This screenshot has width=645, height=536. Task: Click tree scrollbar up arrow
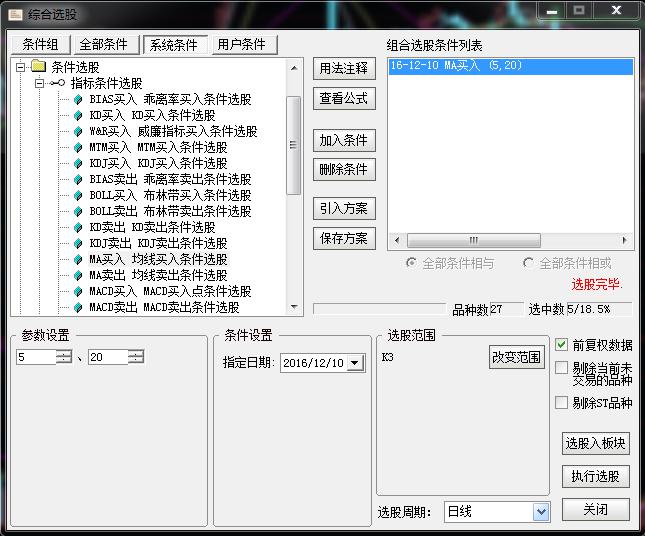point(294,68)
